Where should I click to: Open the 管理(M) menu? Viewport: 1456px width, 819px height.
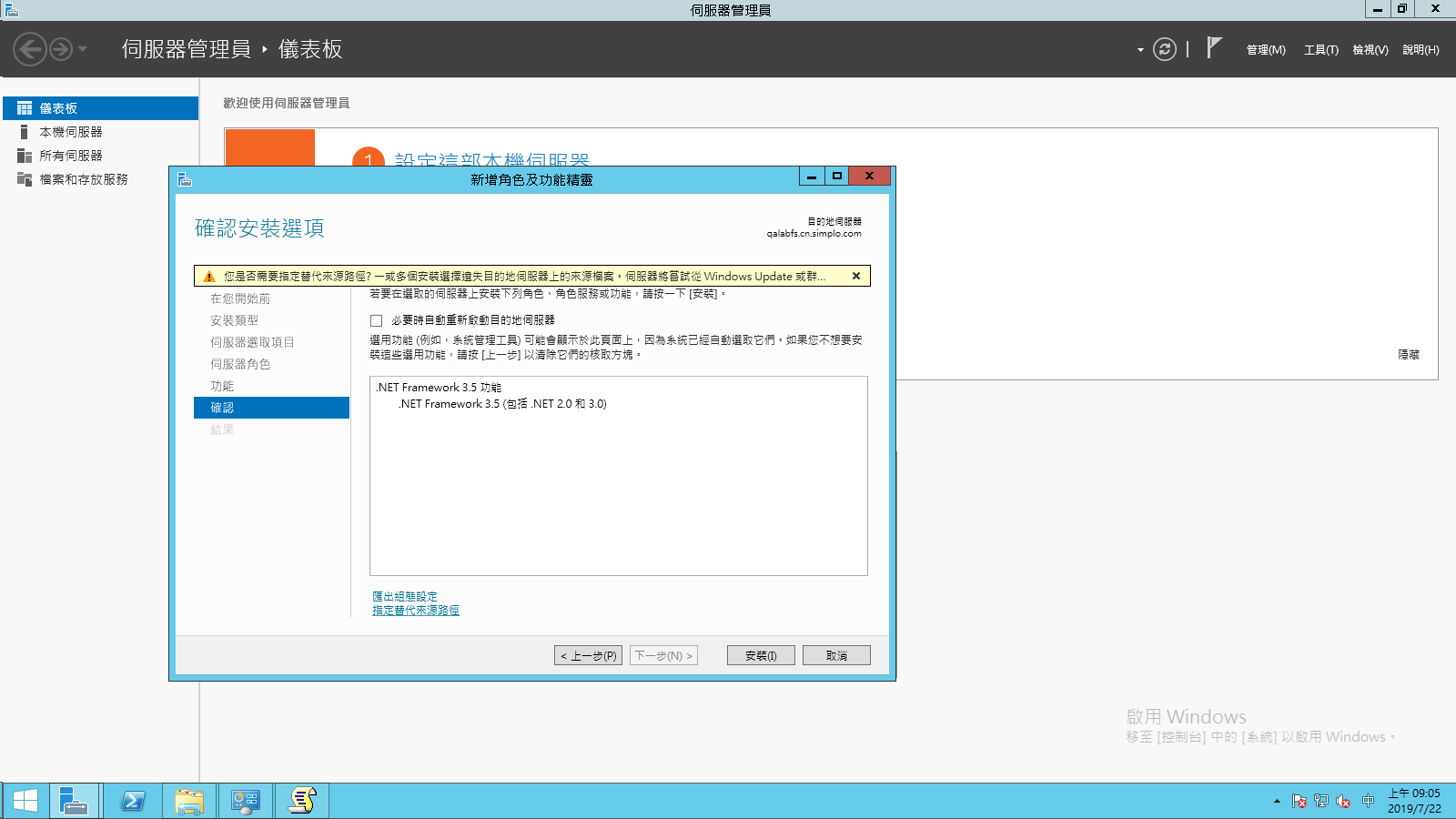point(1265,50)
